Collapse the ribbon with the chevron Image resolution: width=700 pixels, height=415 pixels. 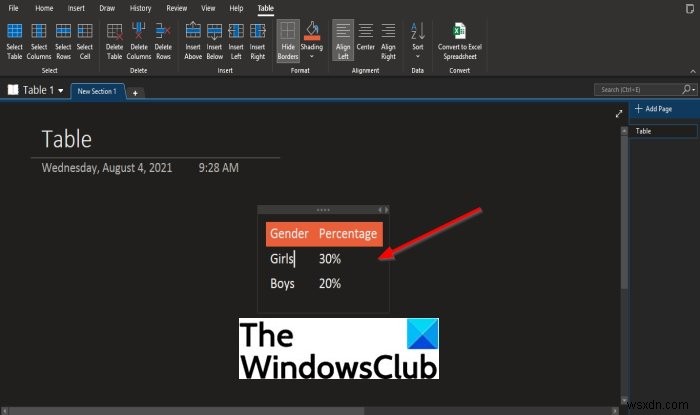coord(692,71)
